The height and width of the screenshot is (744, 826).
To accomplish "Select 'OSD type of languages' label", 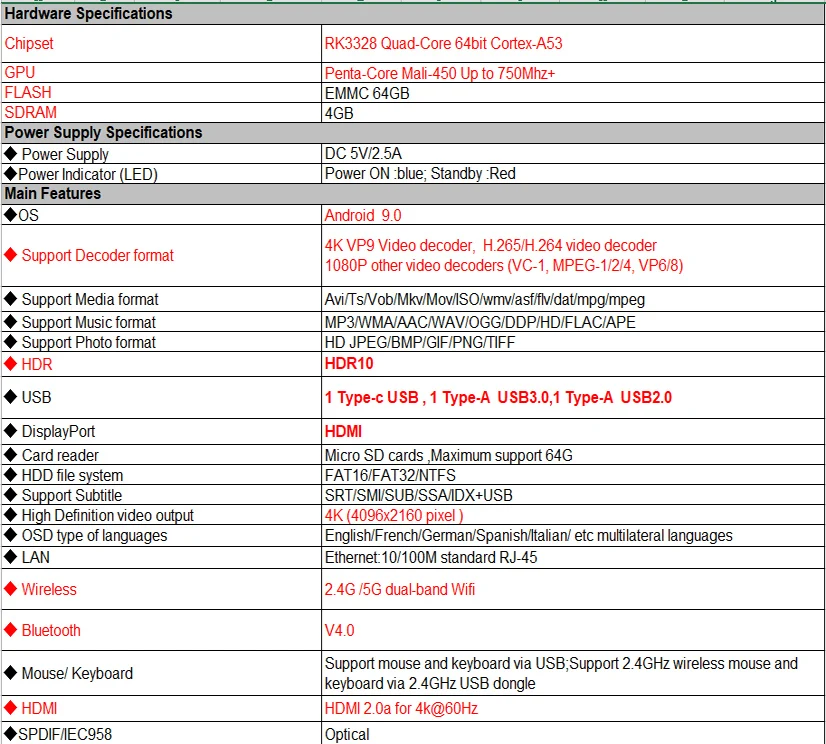I will tap(161, 535).
